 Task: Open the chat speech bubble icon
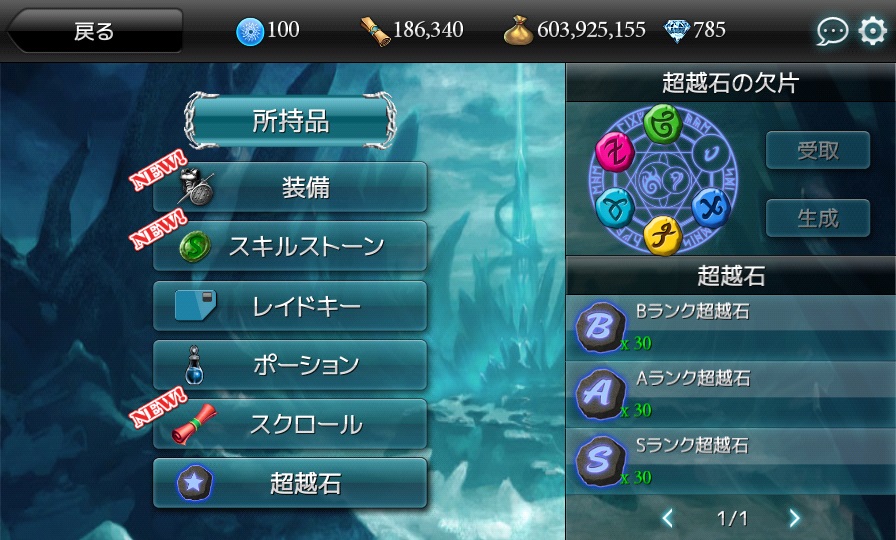832,31
